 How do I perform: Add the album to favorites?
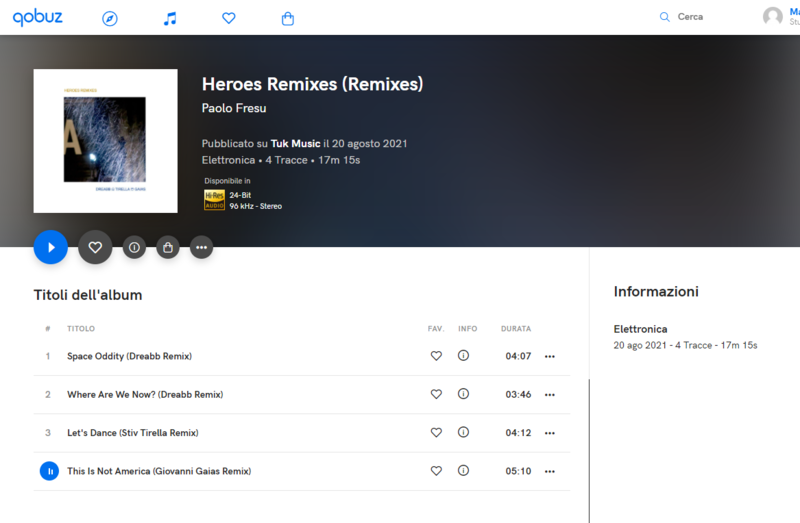(95, 247)
